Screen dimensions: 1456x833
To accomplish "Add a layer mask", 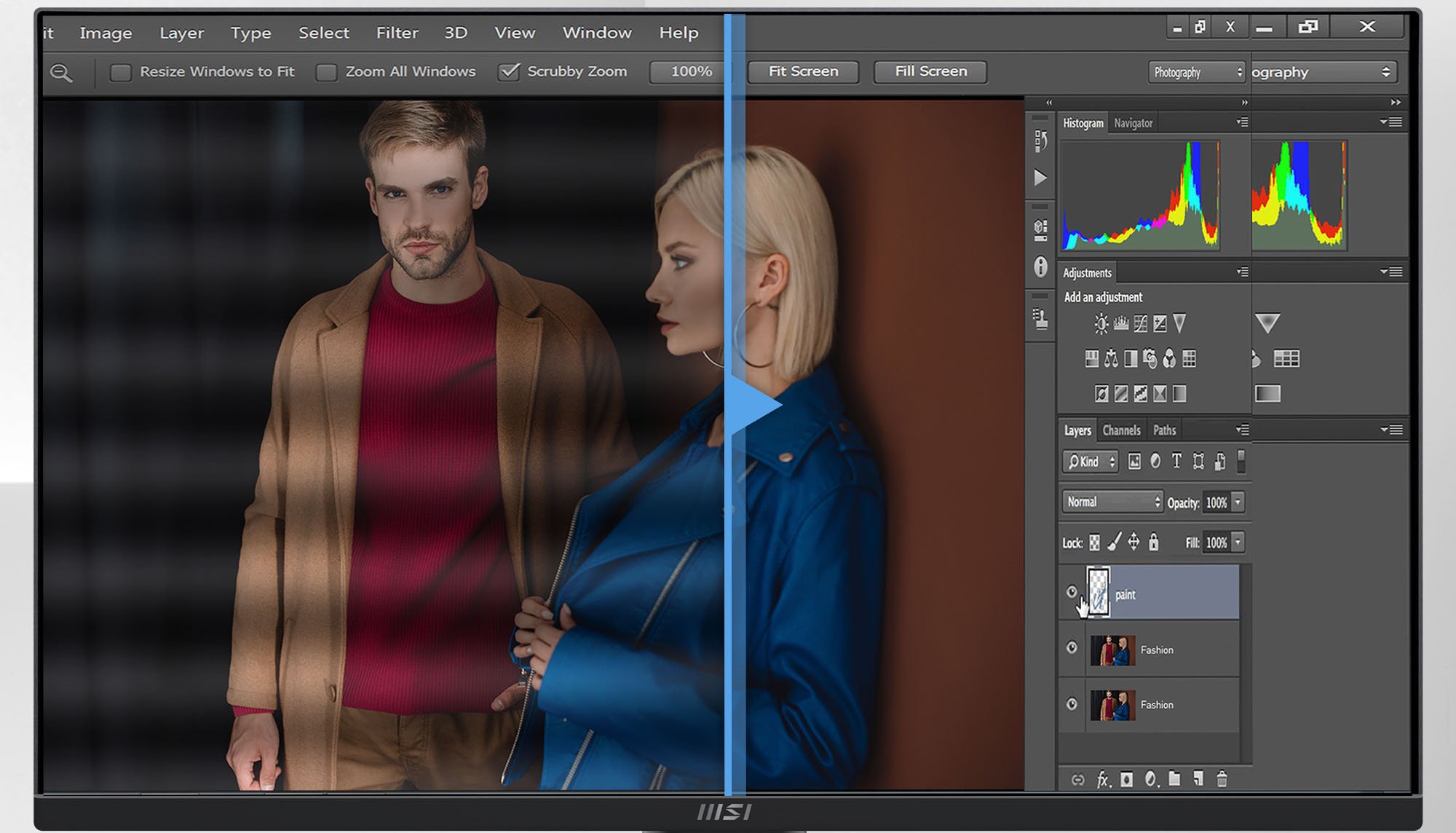I will pyautogui.click(x=1127, y=780).
